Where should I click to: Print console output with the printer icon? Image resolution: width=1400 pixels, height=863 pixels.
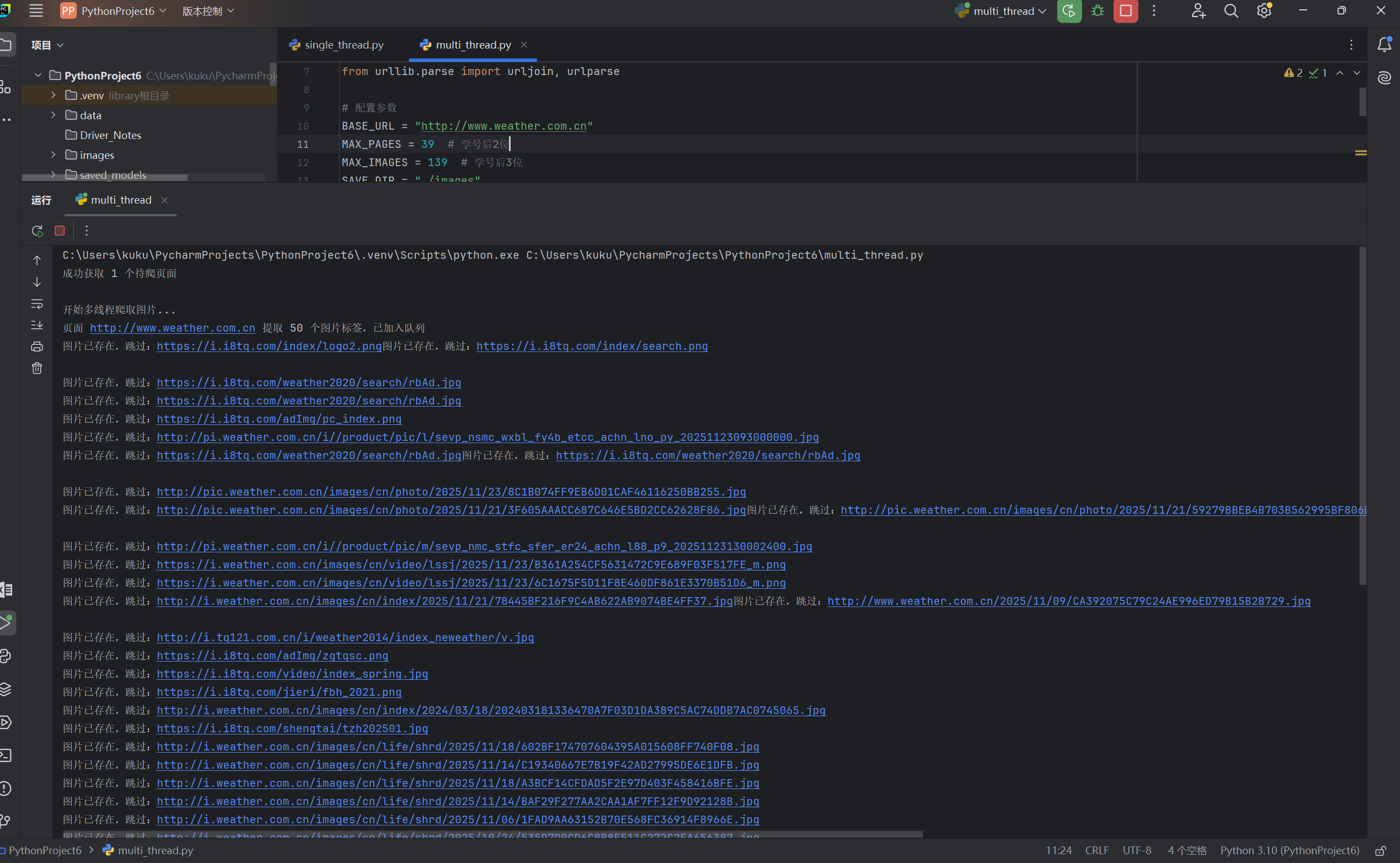37,347
